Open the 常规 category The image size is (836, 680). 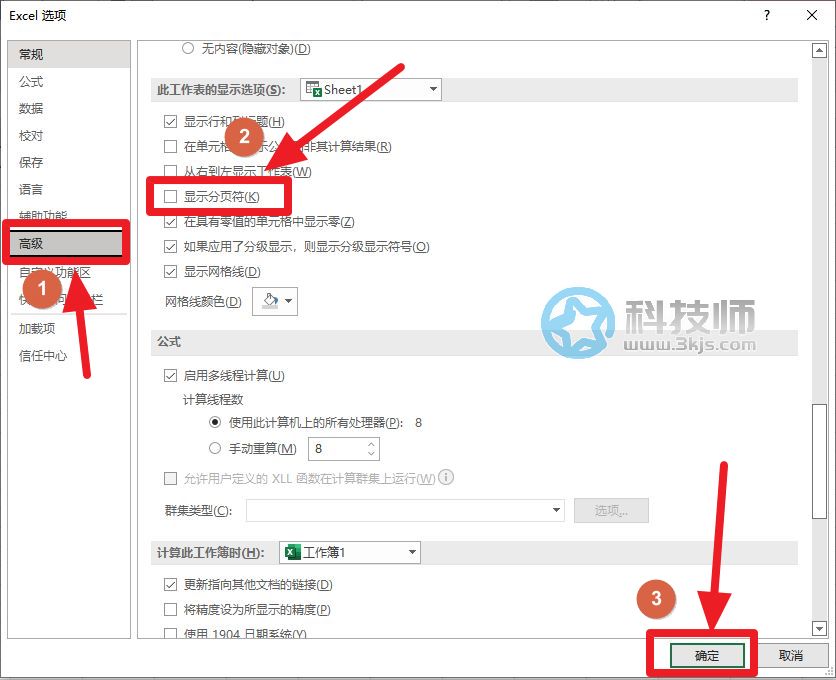point(69,54)
